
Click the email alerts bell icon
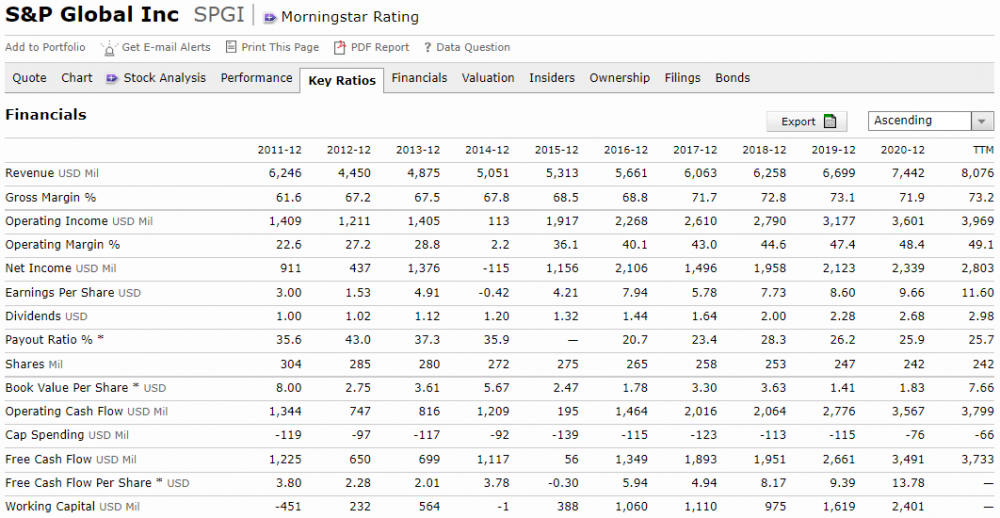click(x=109, y=48)
